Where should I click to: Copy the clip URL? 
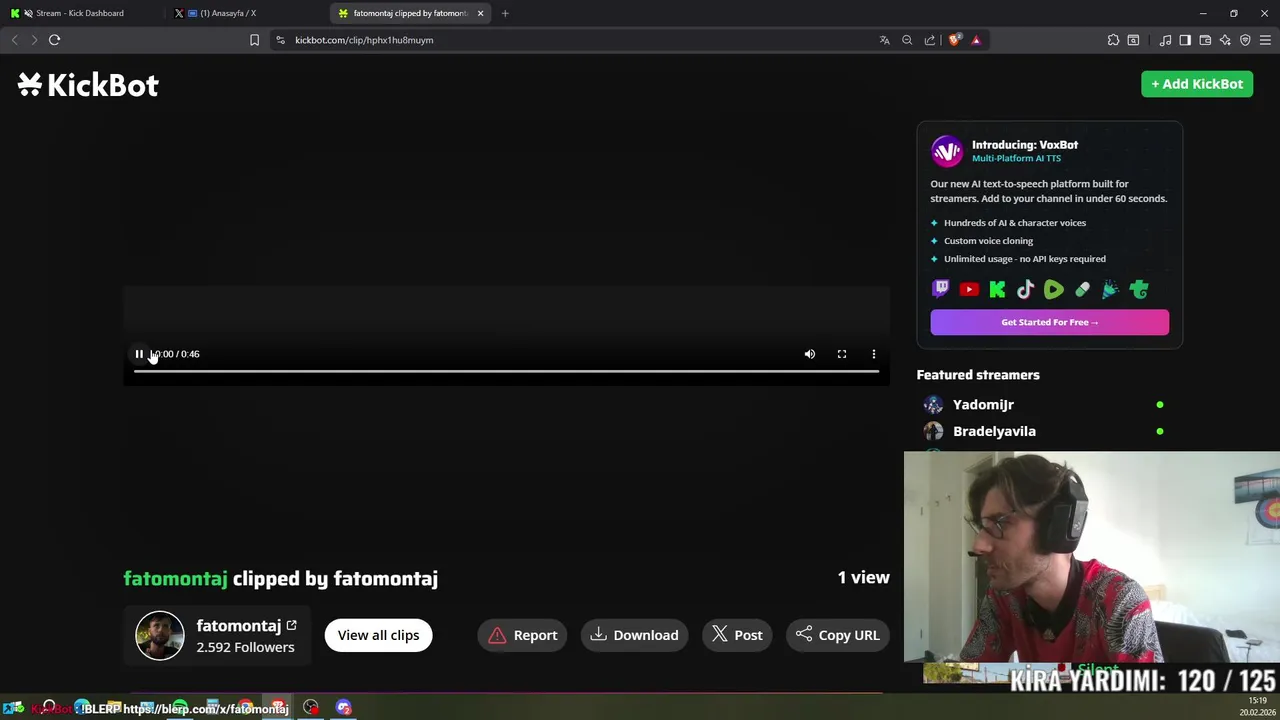pyautogui.click(x=838, y=635)
